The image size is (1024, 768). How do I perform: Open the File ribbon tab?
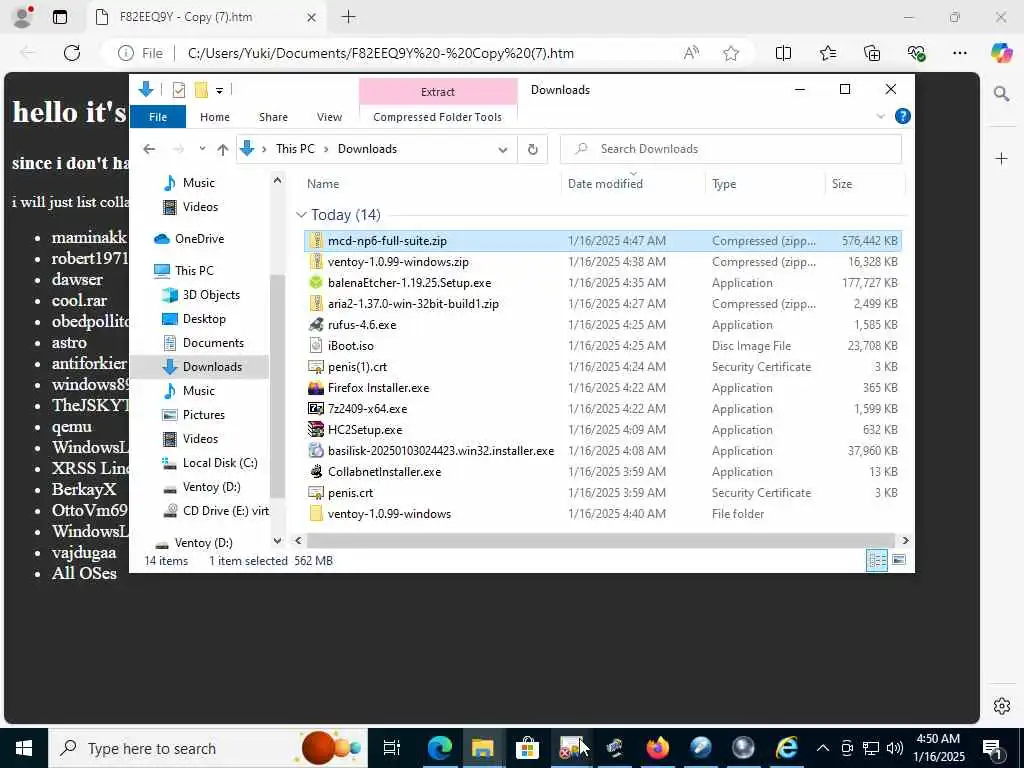(158, 117)
